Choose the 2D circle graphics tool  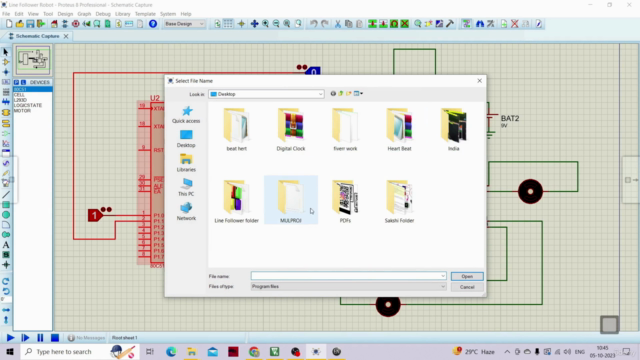tap(6, 215)
